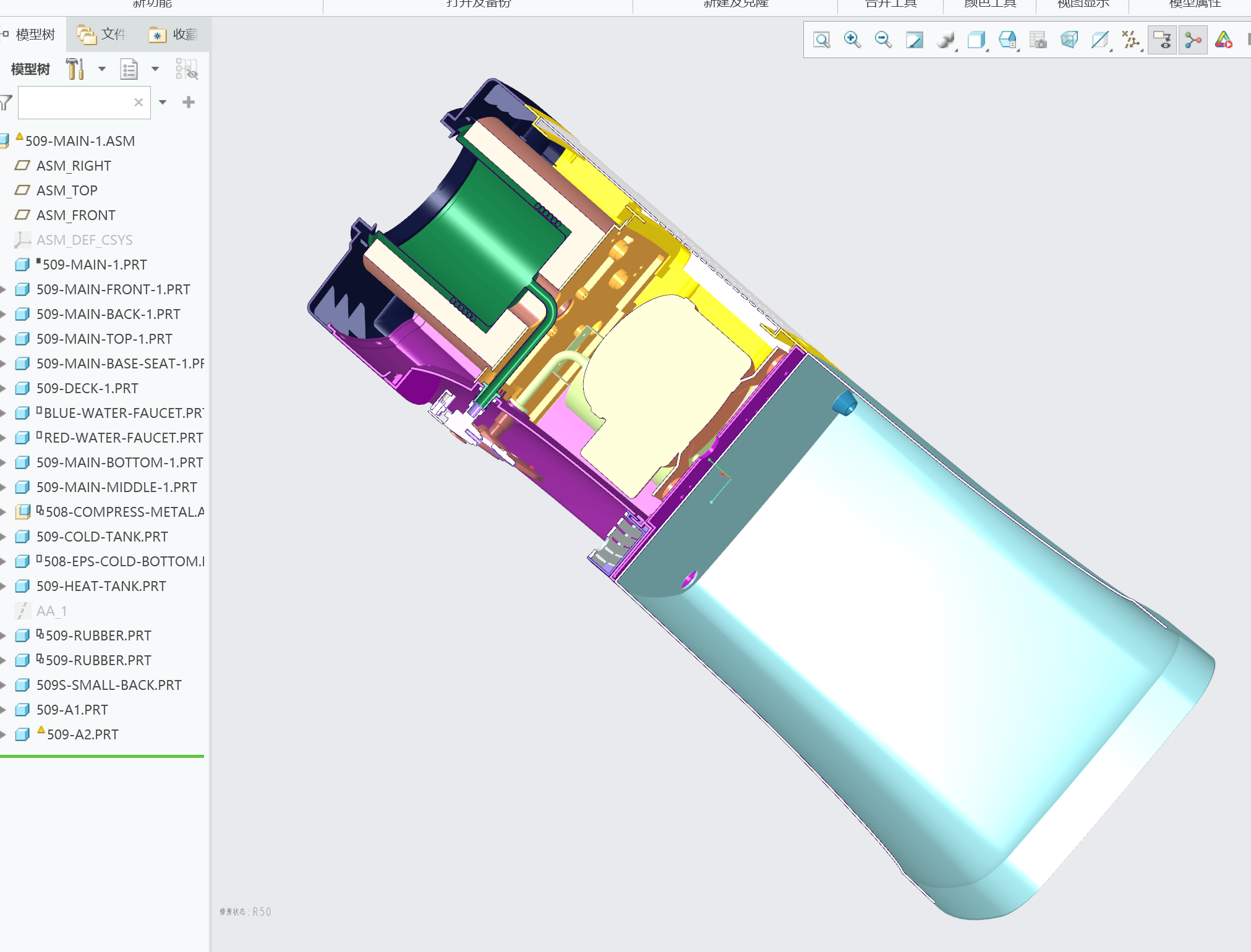Image resolution: width=1251 pixels, height=952 pixels.
Task: Select the ASM_TOP datum plane
Action: [67, 190]
